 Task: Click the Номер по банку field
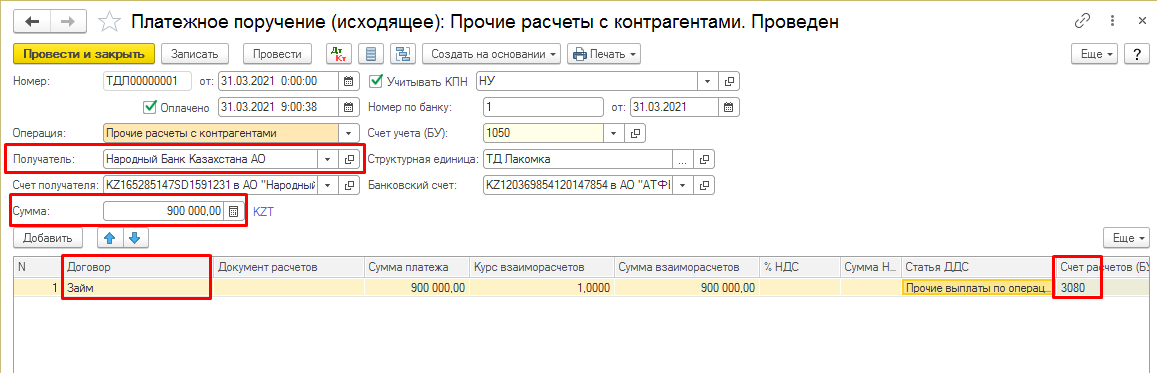[x=542, y=107]
